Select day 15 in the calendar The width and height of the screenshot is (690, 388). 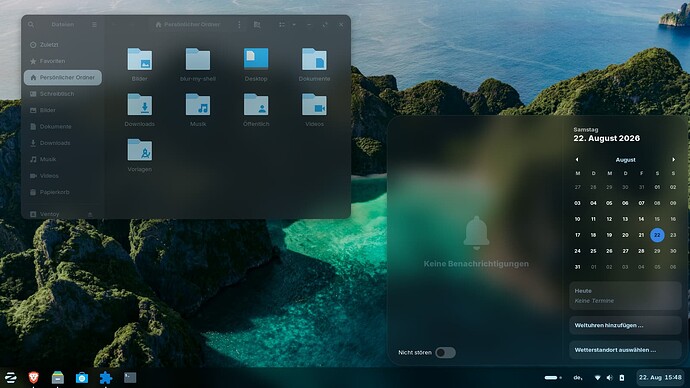pyautogui.click(x=657, y=219)
